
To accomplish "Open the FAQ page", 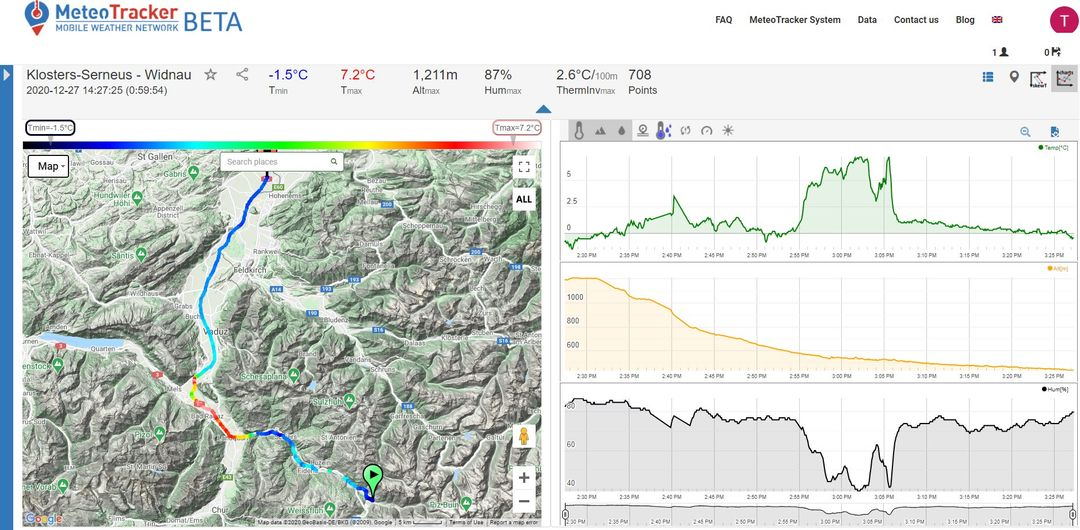I will click(x=723, y=20).
